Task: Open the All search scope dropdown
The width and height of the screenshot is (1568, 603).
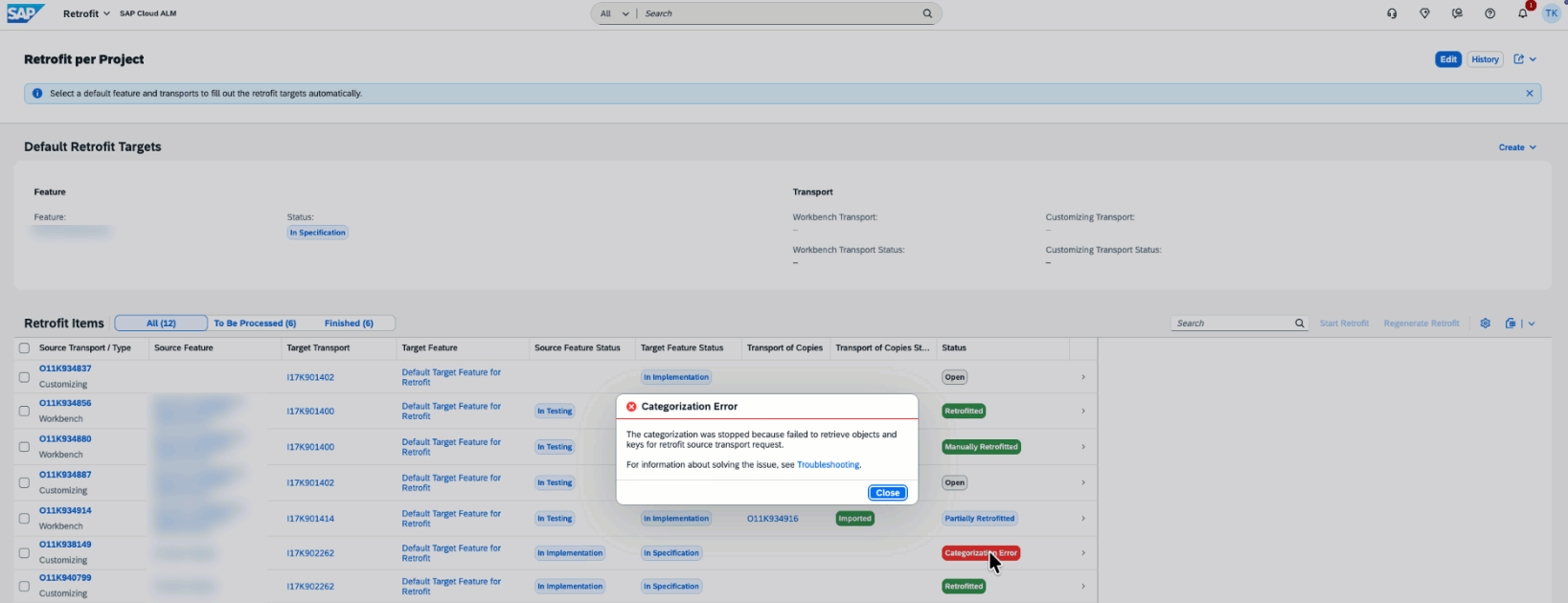Action: click(614, 13)
